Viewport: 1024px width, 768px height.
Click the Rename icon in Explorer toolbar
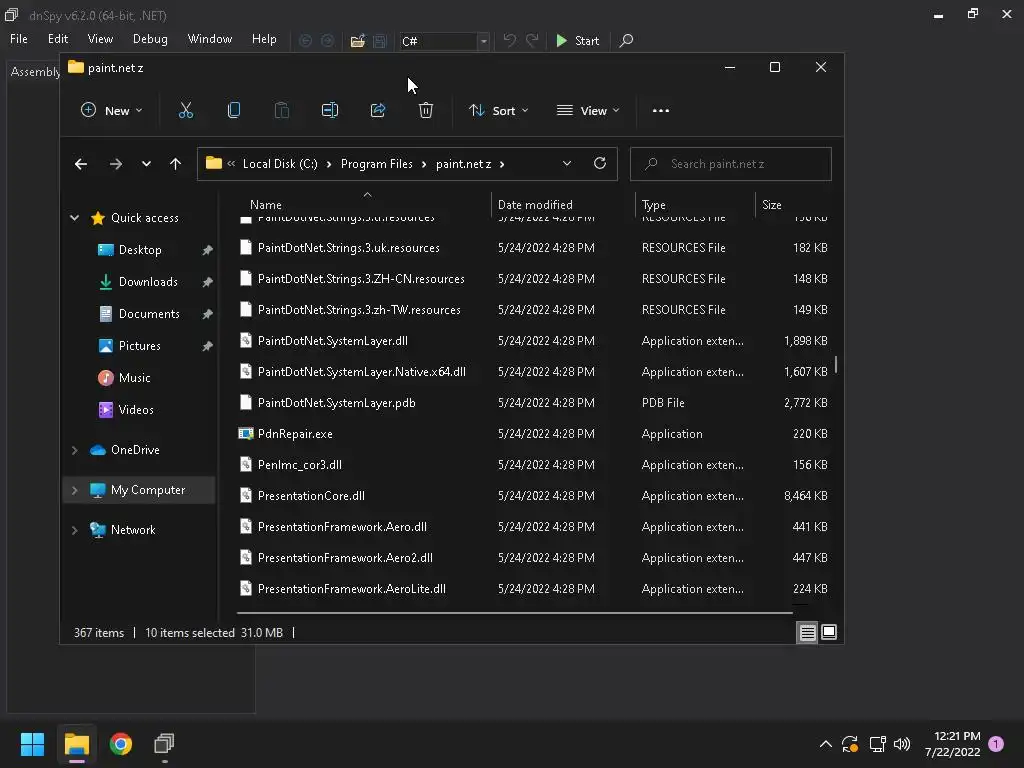[x=330, y=110]
